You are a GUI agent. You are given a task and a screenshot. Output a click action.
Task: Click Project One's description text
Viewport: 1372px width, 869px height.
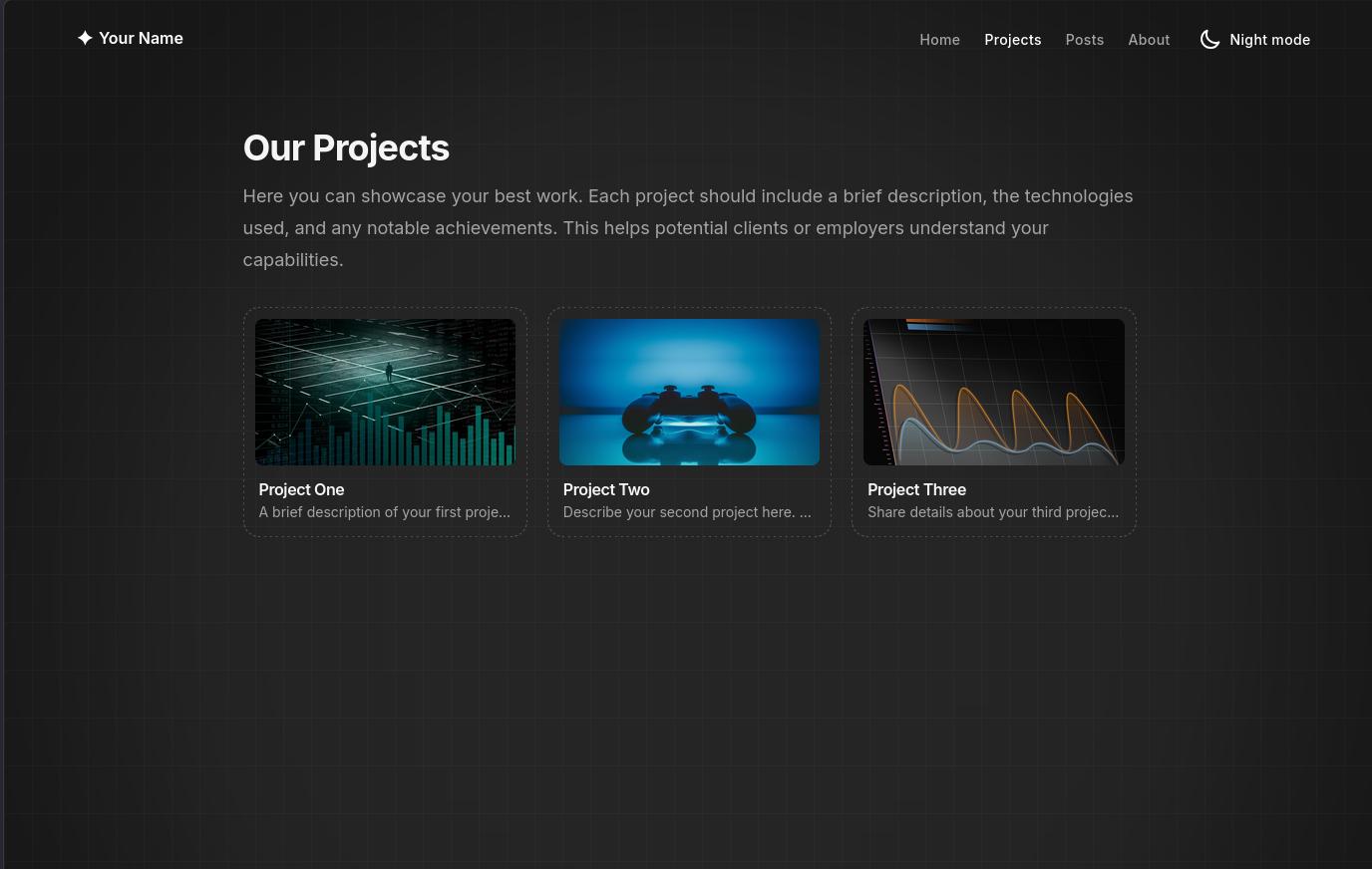[384, 511]
